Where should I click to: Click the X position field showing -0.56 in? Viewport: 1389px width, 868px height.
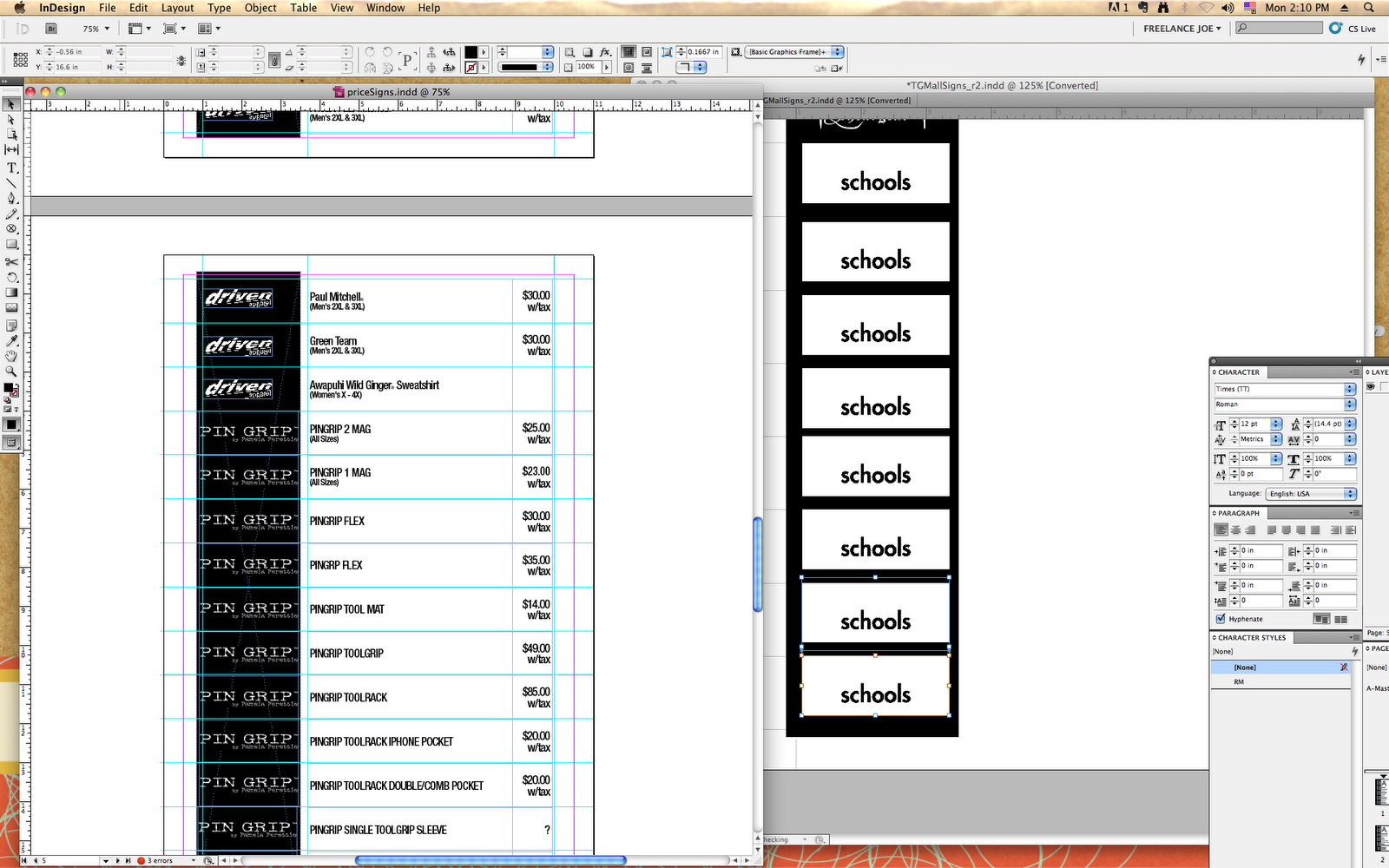[x=77, y=52]
